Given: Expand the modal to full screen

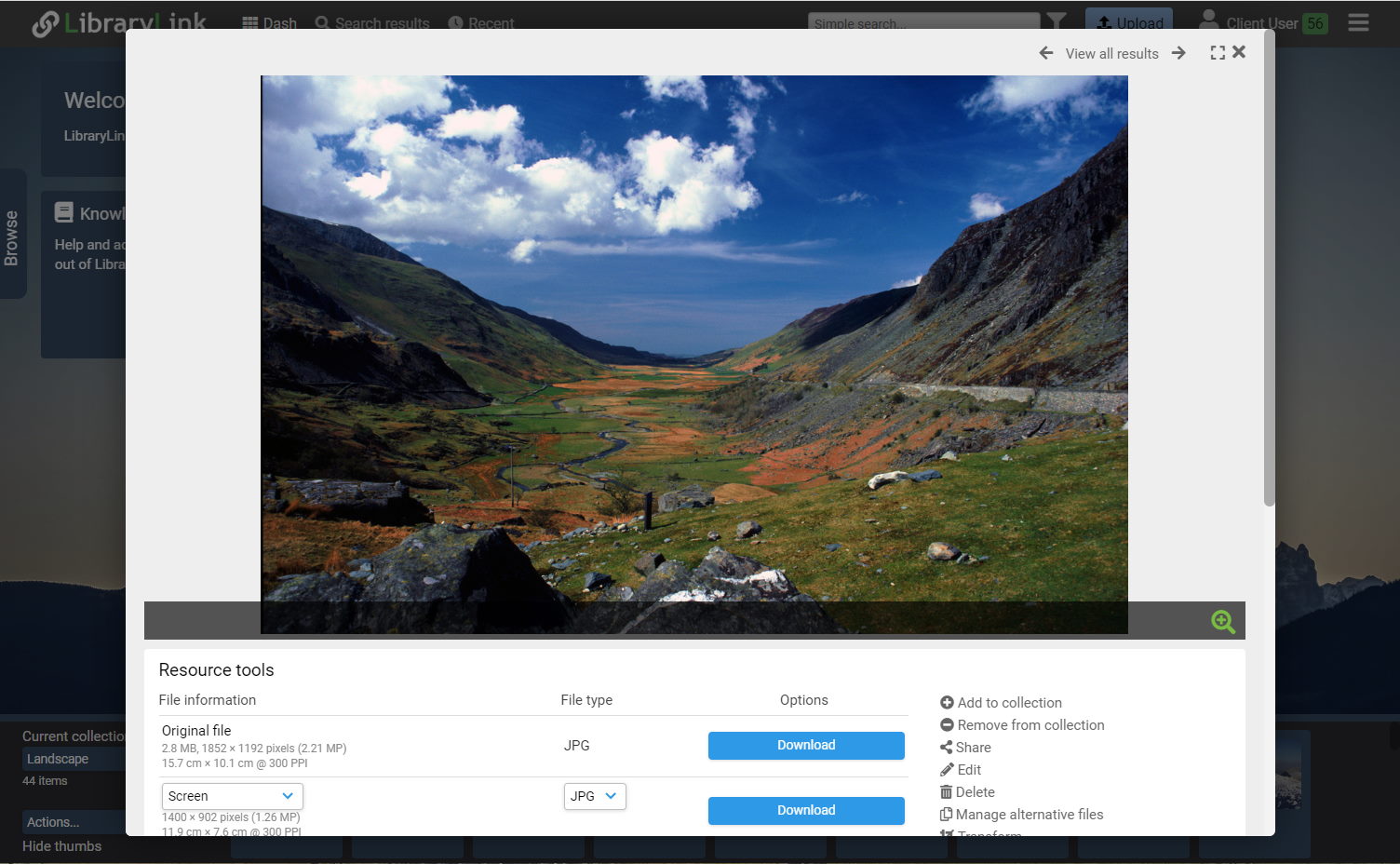Looking at the screenshot, I should [1218, 53].
